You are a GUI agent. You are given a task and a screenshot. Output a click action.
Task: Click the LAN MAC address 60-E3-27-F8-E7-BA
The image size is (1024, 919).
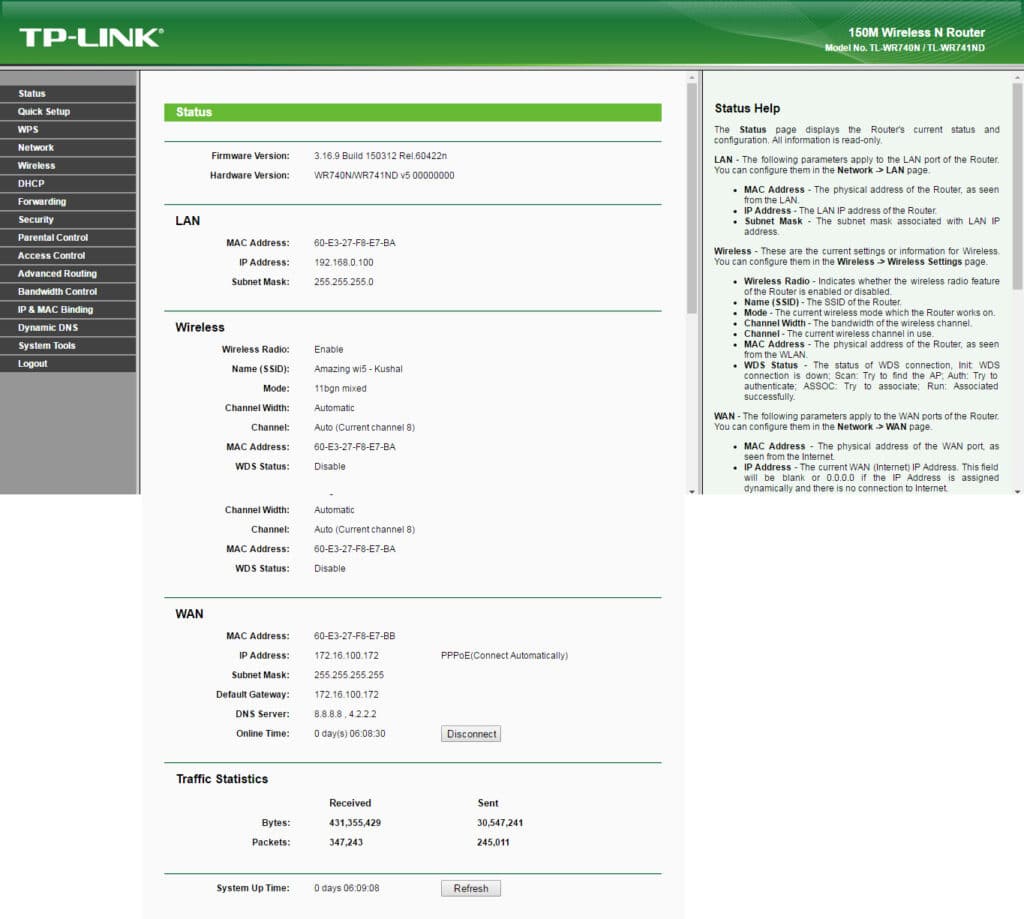[355, 242]
